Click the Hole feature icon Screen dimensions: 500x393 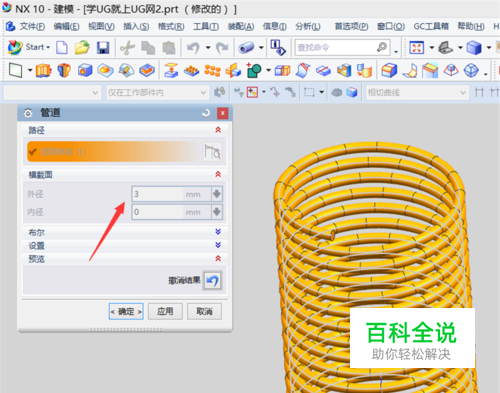[x=85, y=71]
